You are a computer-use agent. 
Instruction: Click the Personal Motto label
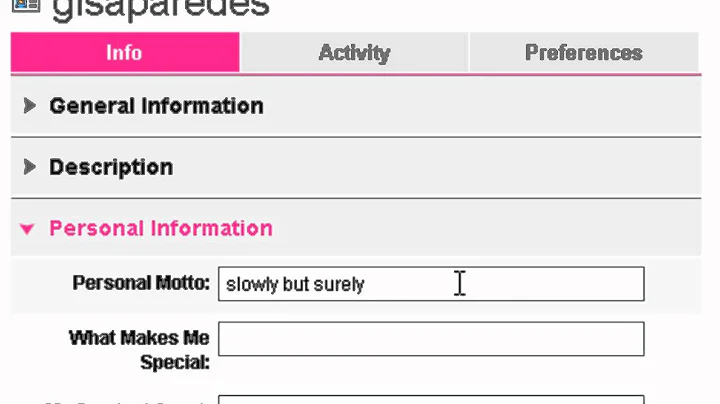pos(141,283)
